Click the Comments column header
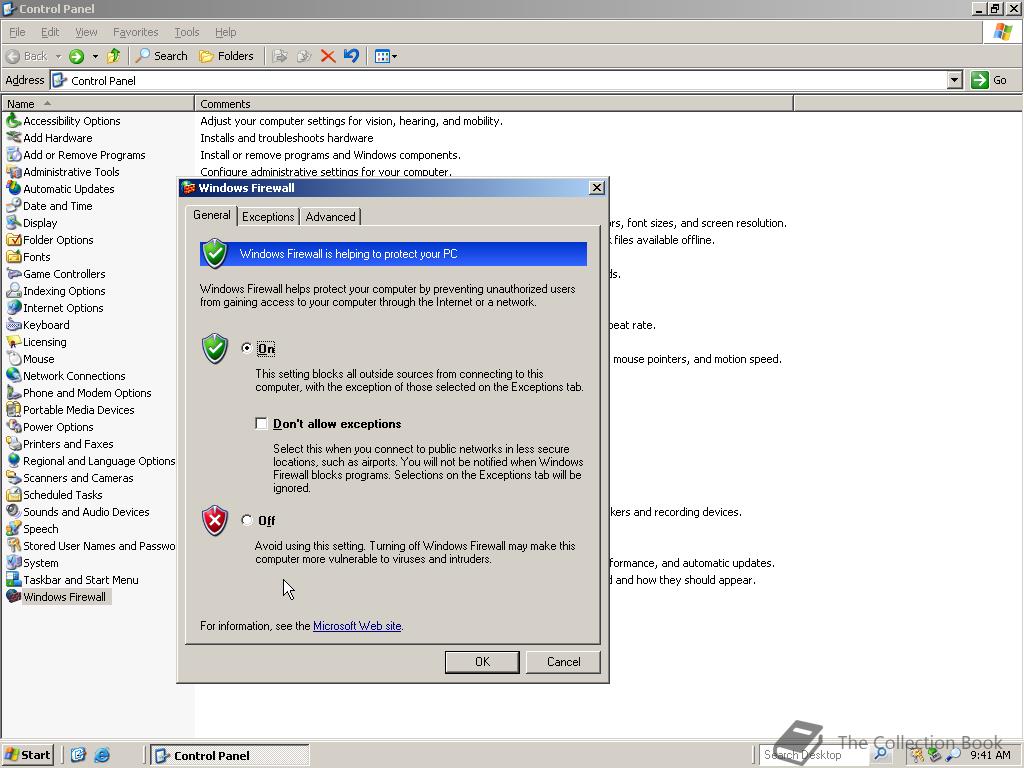The image size is (1024, 768). pos(494,104)
